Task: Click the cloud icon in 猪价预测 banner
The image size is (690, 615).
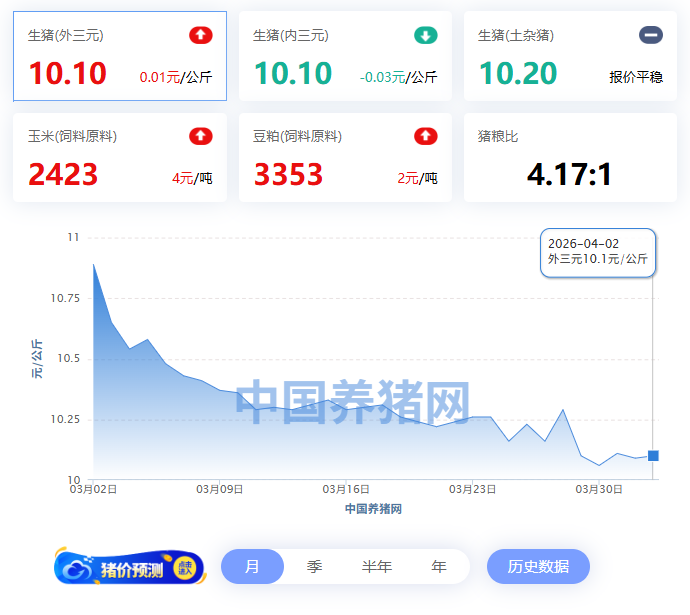Action: pyautogui.click(x=78, y=569)
